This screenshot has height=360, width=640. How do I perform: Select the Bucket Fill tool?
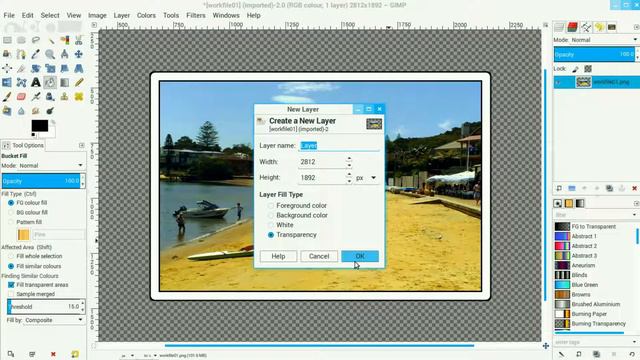(x=50, y=82)
